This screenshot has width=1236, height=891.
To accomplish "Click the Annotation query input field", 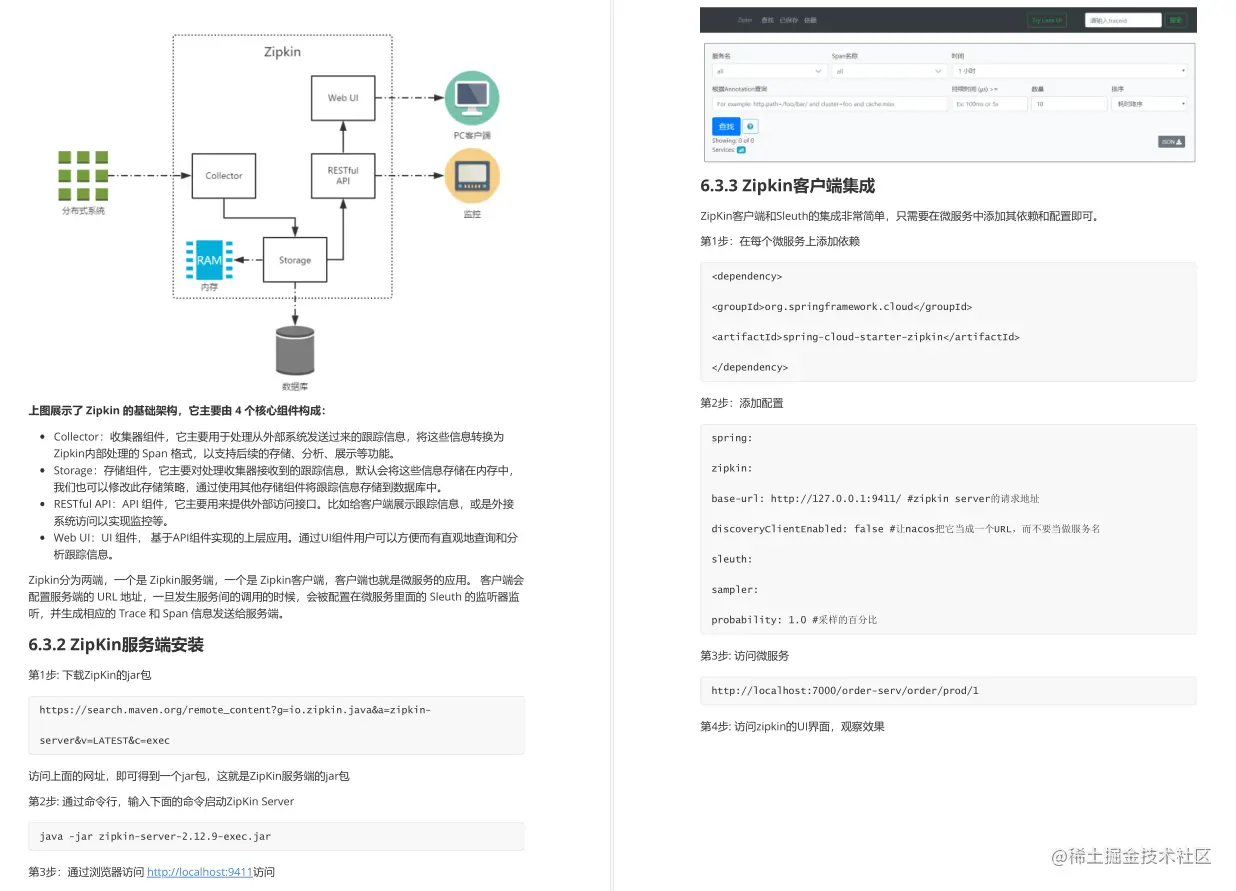I will pyautogui.click(x=829, y=103).
